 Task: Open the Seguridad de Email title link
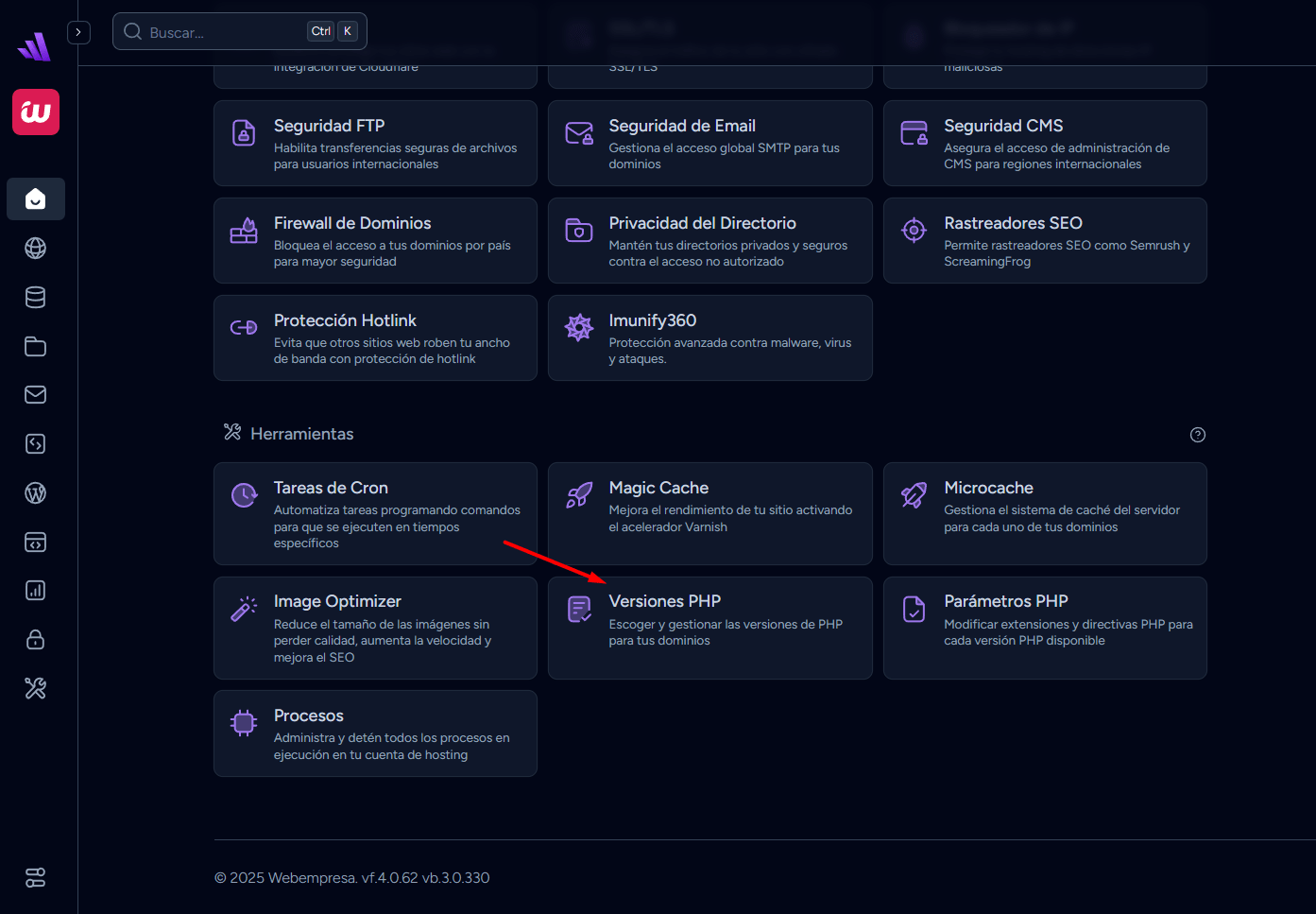[x=682, y=126]
